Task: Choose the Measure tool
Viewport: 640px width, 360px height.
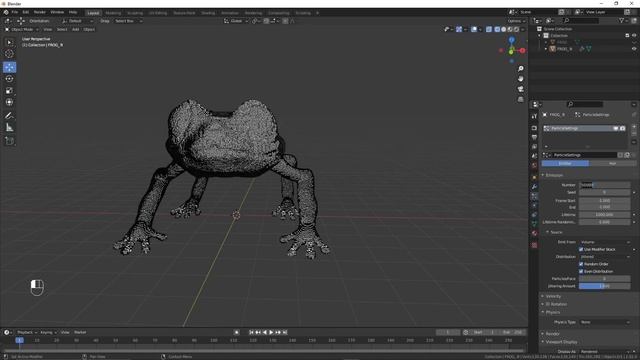Action: 9,128
